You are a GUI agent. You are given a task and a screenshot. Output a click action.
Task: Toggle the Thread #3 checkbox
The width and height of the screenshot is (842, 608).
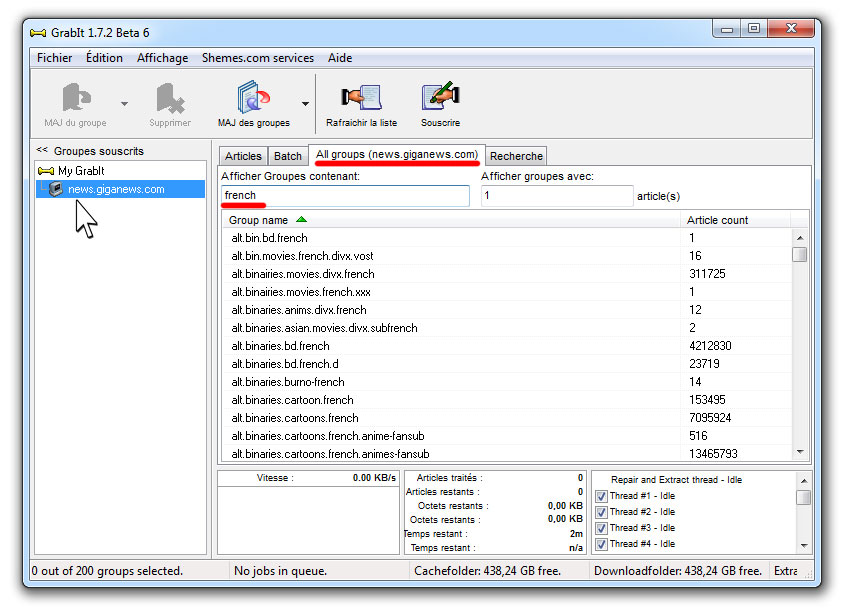(x=601, y=528)
